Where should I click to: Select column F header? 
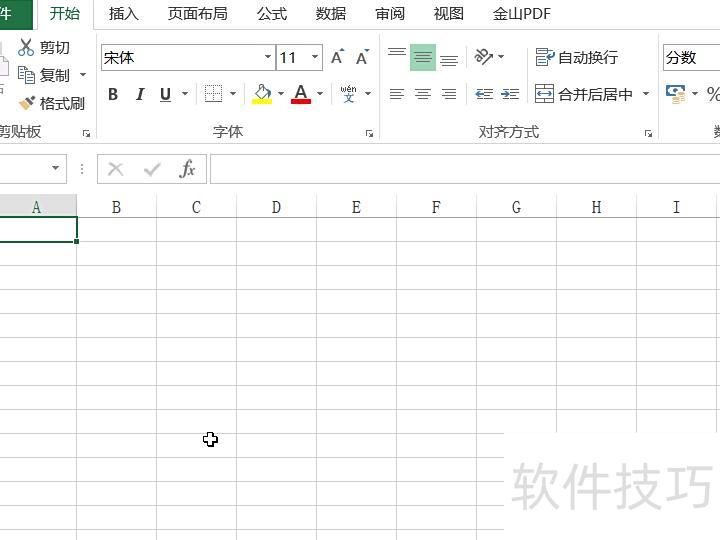click(436, 207)
